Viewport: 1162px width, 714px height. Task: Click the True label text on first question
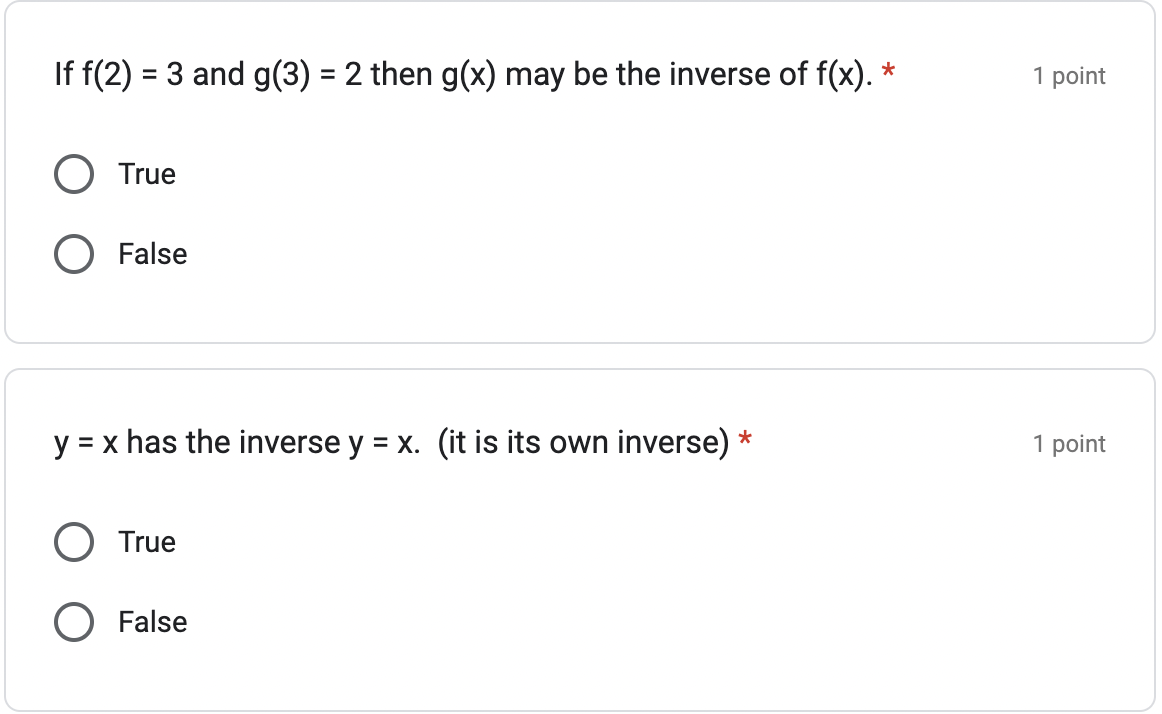[146, 174]
